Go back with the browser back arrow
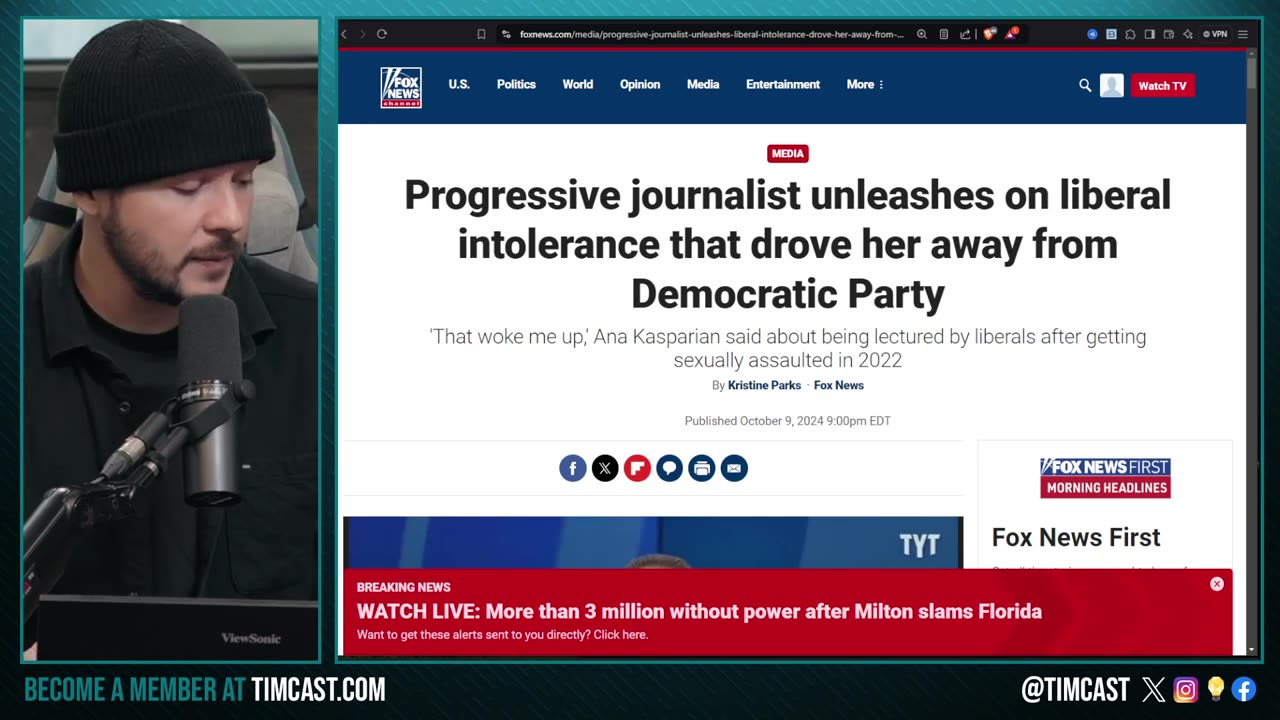 pyautogui.click(x=344, y=34)
